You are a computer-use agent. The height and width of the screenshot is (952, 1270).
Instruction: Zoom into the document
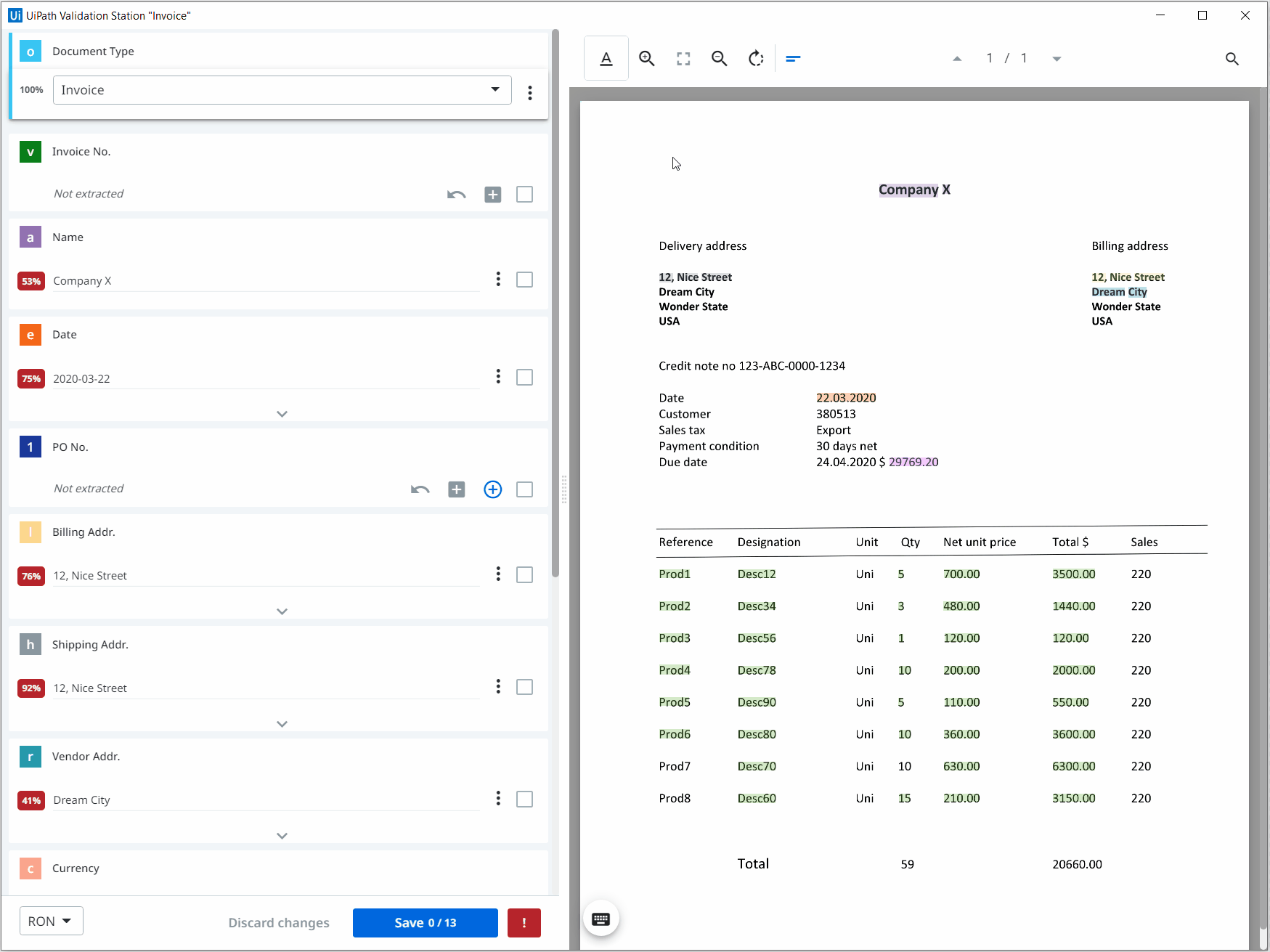click(646, 58)
